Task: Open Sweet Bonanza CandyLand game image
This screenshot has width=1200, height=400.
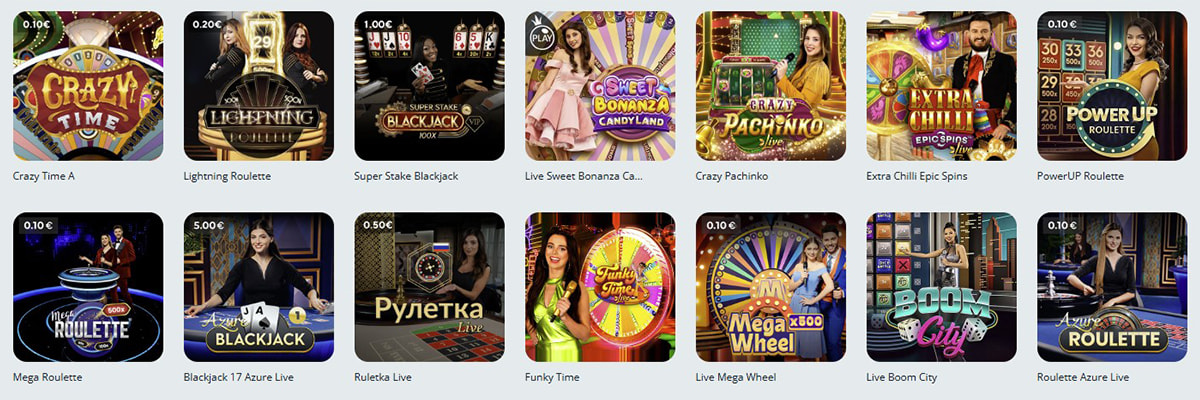Action: (600, 86)
